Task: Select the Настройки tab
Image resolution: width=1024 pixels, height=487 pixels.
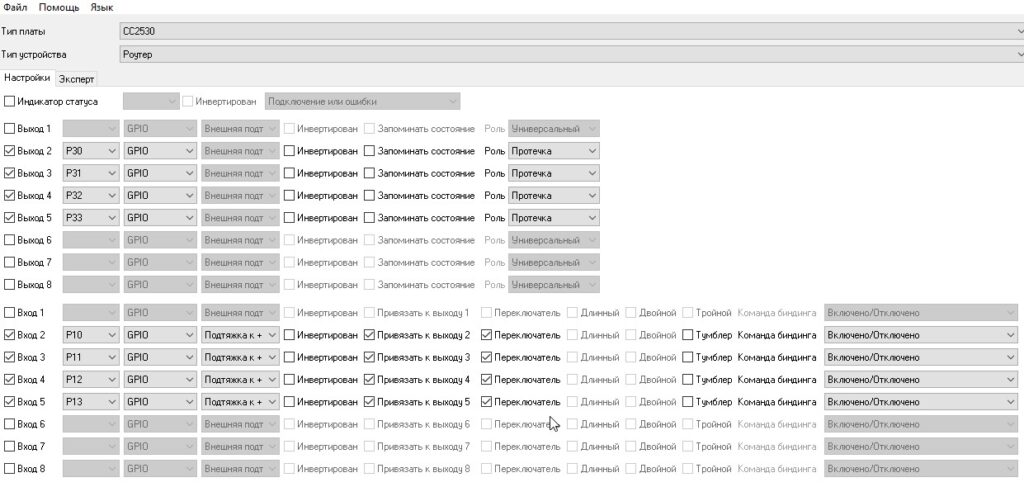Action: tap(26, 77)
